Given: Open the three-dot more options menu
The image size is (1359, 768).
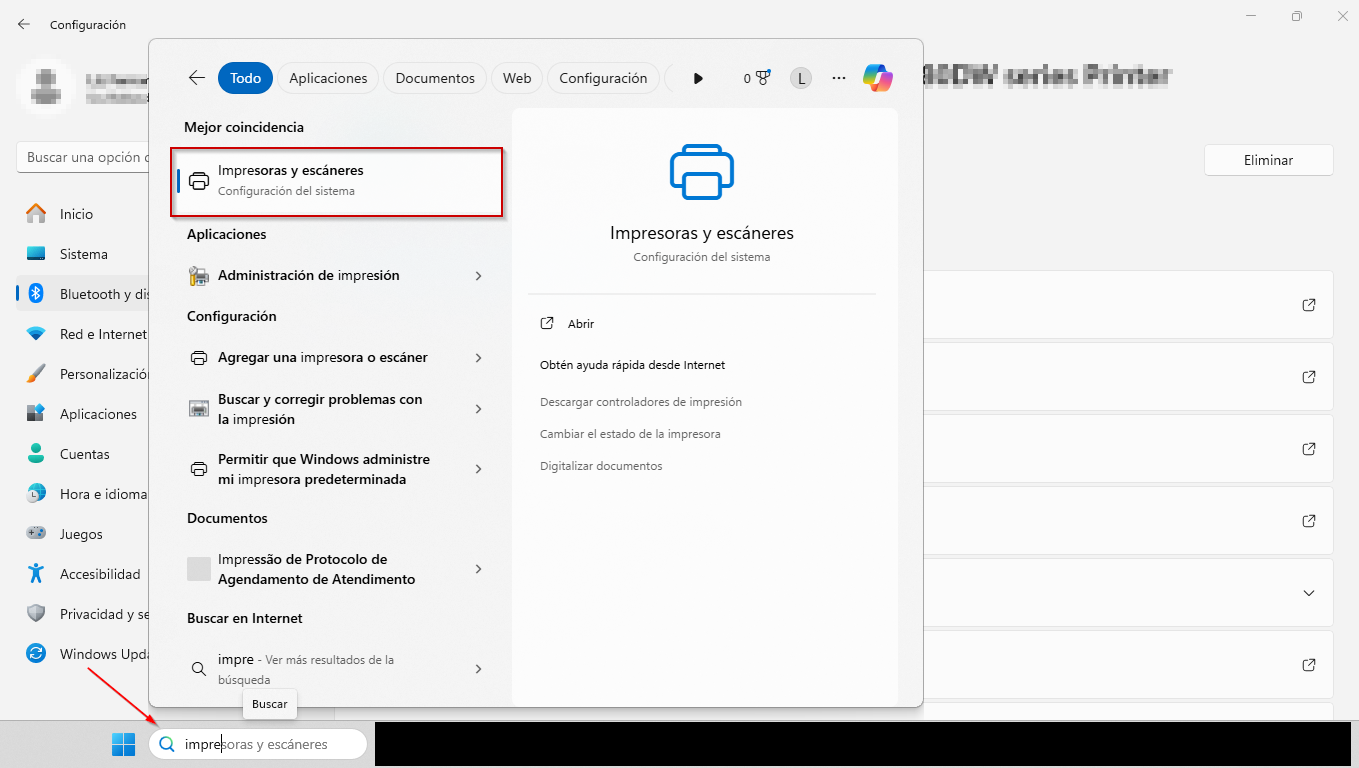Looking at the screenshot, I should (x=839, y=78).
